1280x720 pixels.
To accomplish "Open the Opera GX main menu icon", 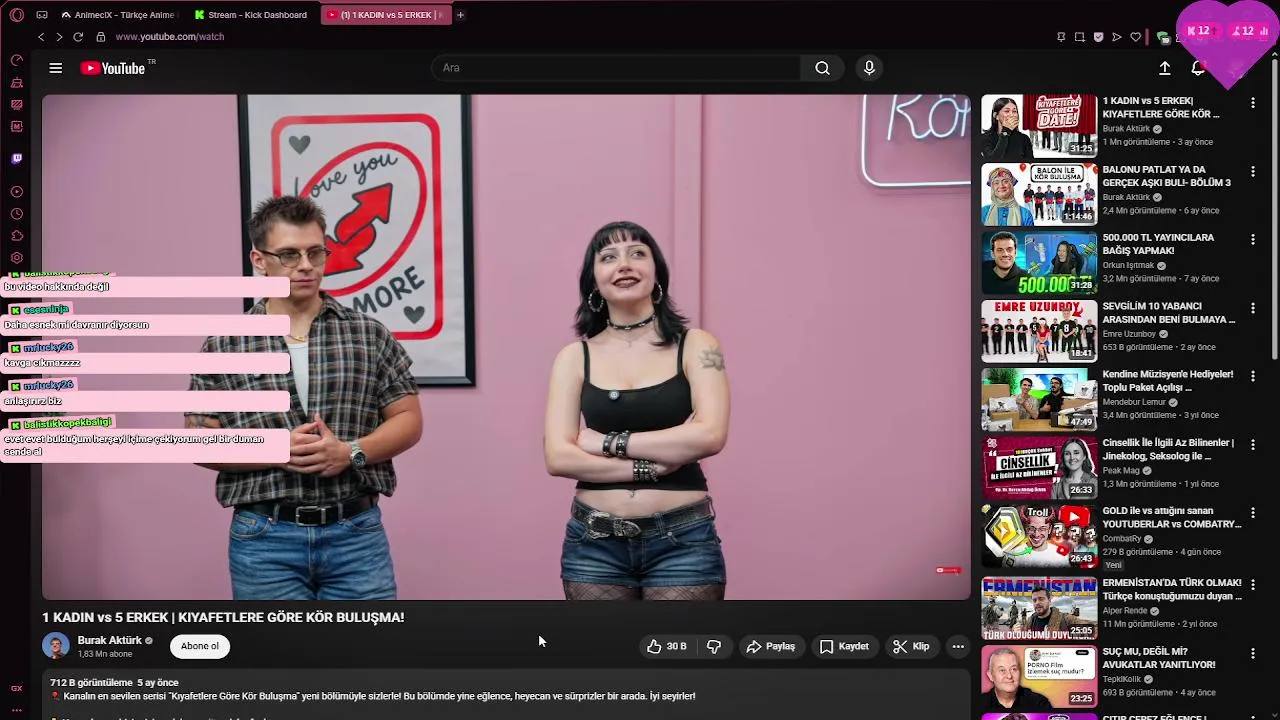I will pos(16,15).
